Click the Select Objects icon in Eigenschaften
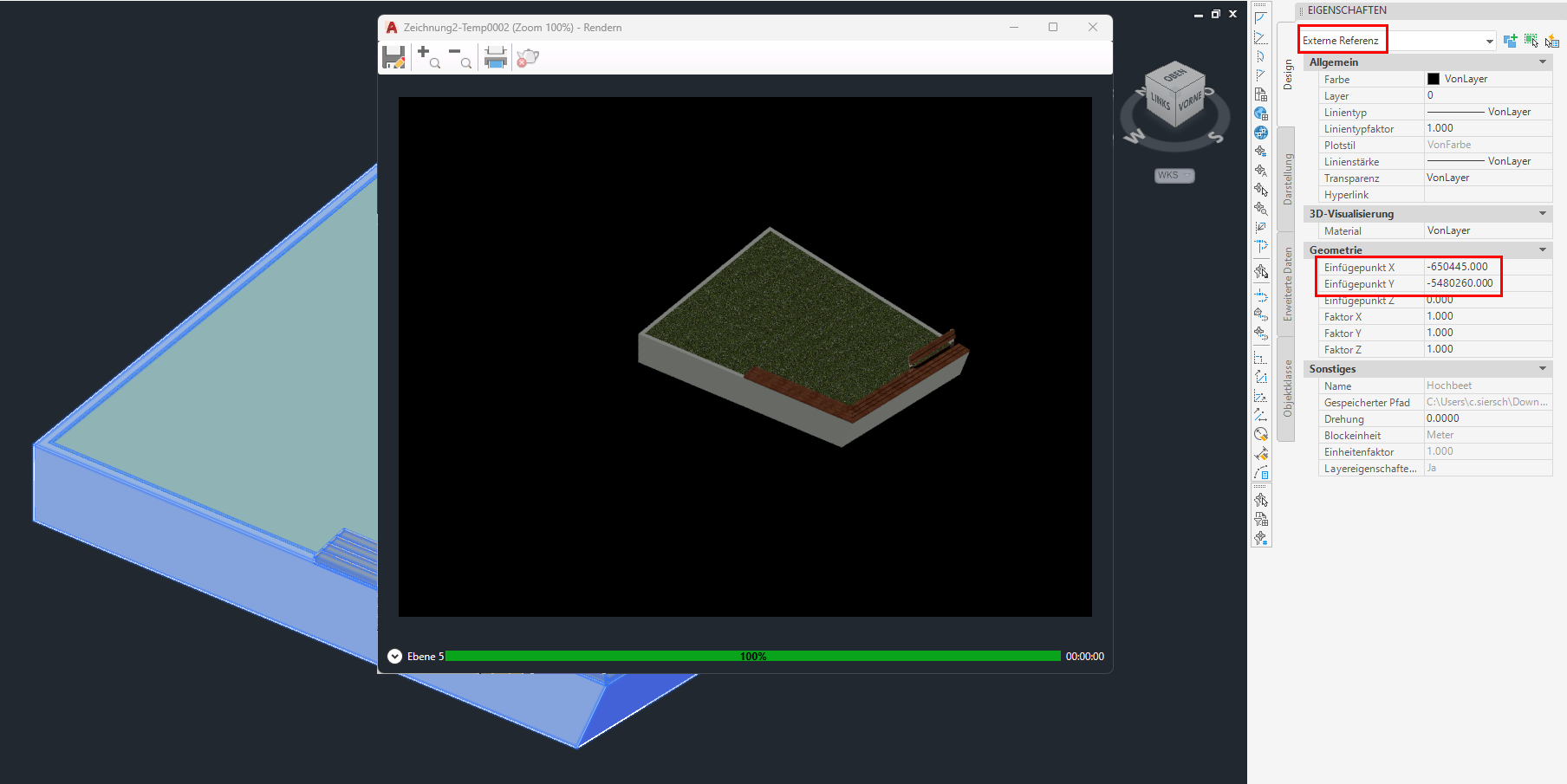Viewport: 1567px width, 784px height. point(1531,41)
